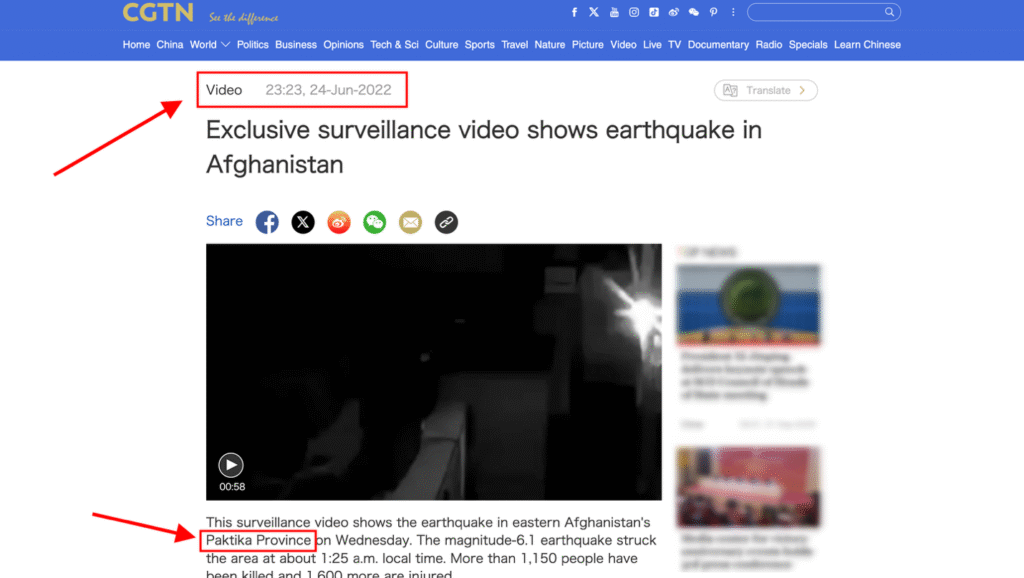The height and width of the screenshot is (578, 1024).
Task: Go to Tech & Sci section
Action: 394,44
